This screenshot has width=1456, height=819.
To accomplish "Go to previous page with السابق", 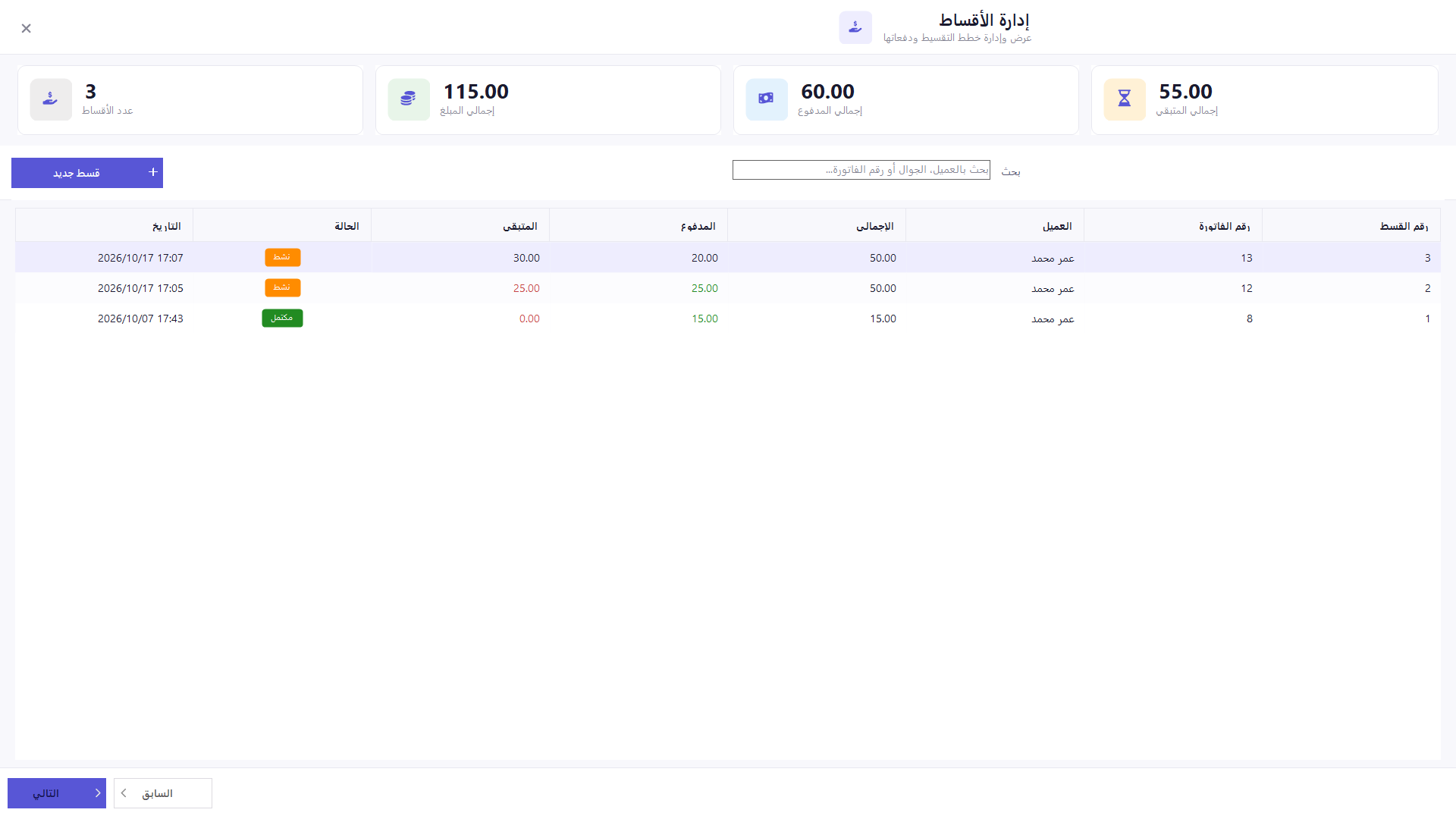I will click(163, 793).
